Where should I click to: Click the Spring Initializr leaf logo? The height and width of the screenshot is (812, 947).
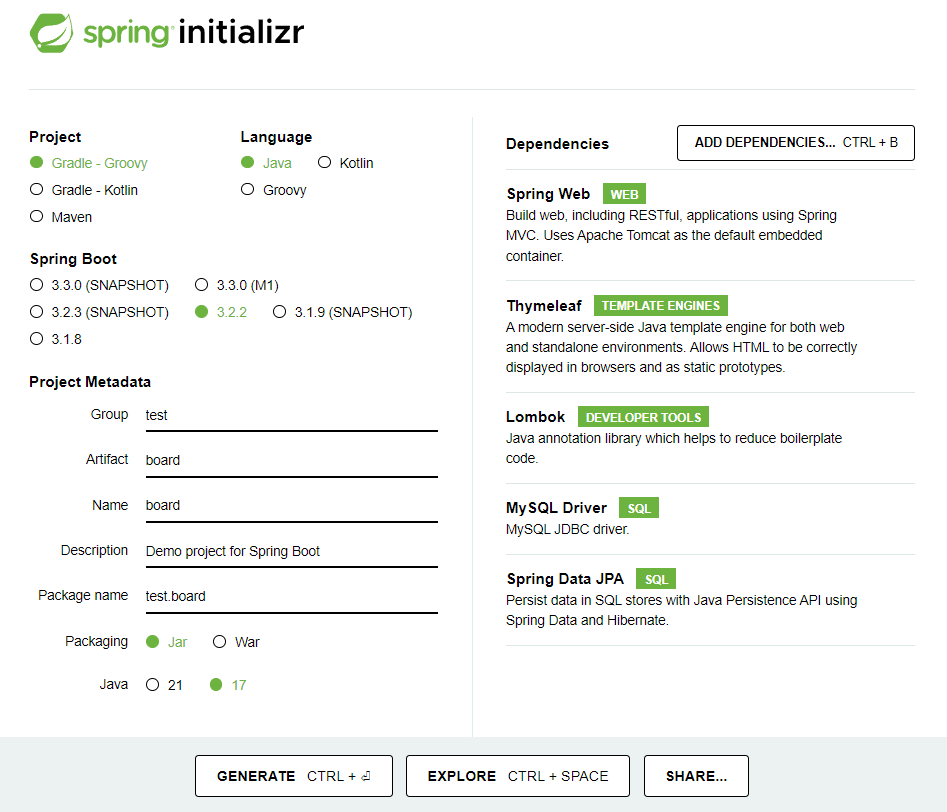click(x=51, y=33)
